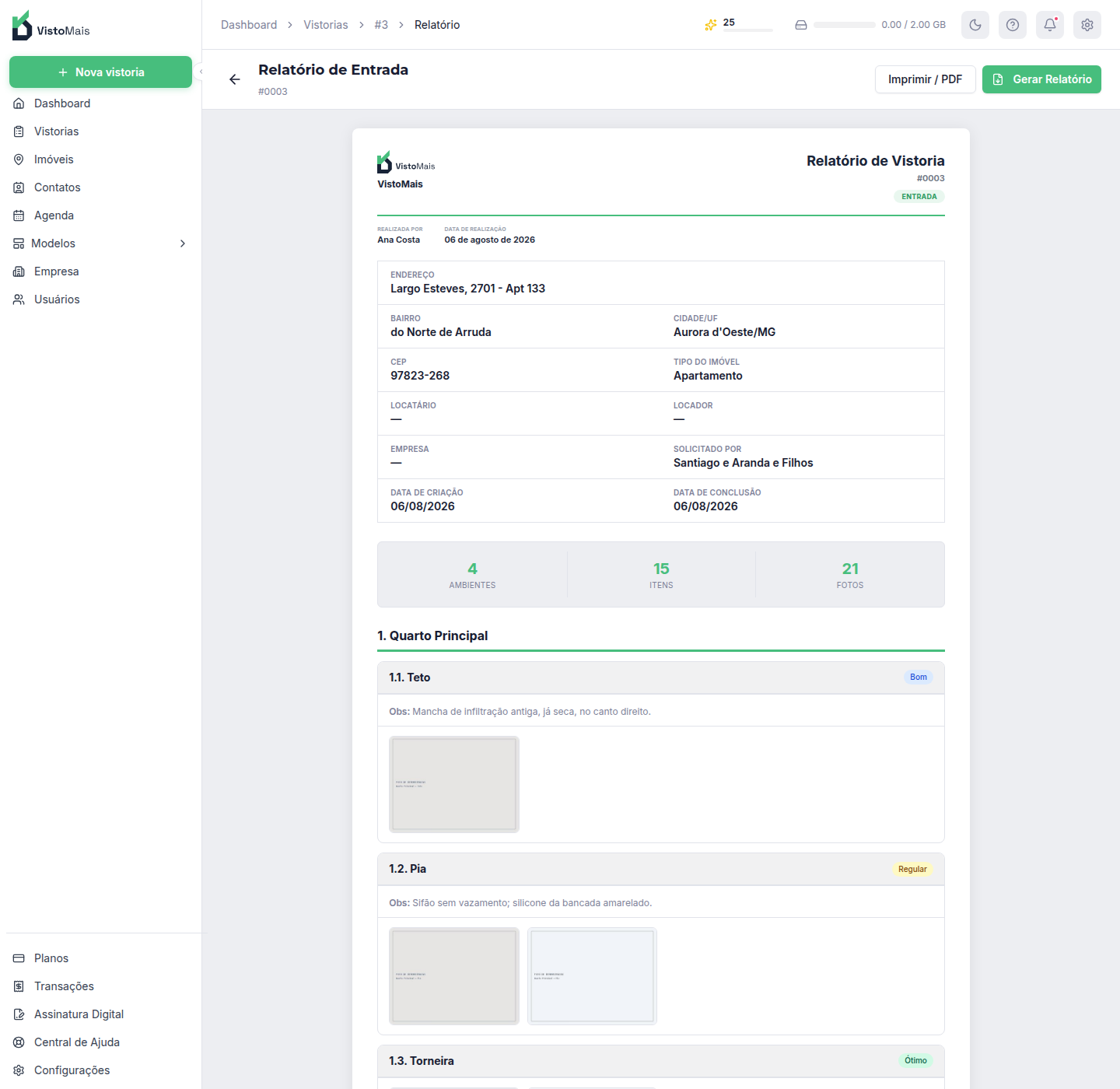The width and height of the screenshot is (1120, 1089).
Task: Open Central de Ajuda in the sidebar
Action: coord(101,1042)
